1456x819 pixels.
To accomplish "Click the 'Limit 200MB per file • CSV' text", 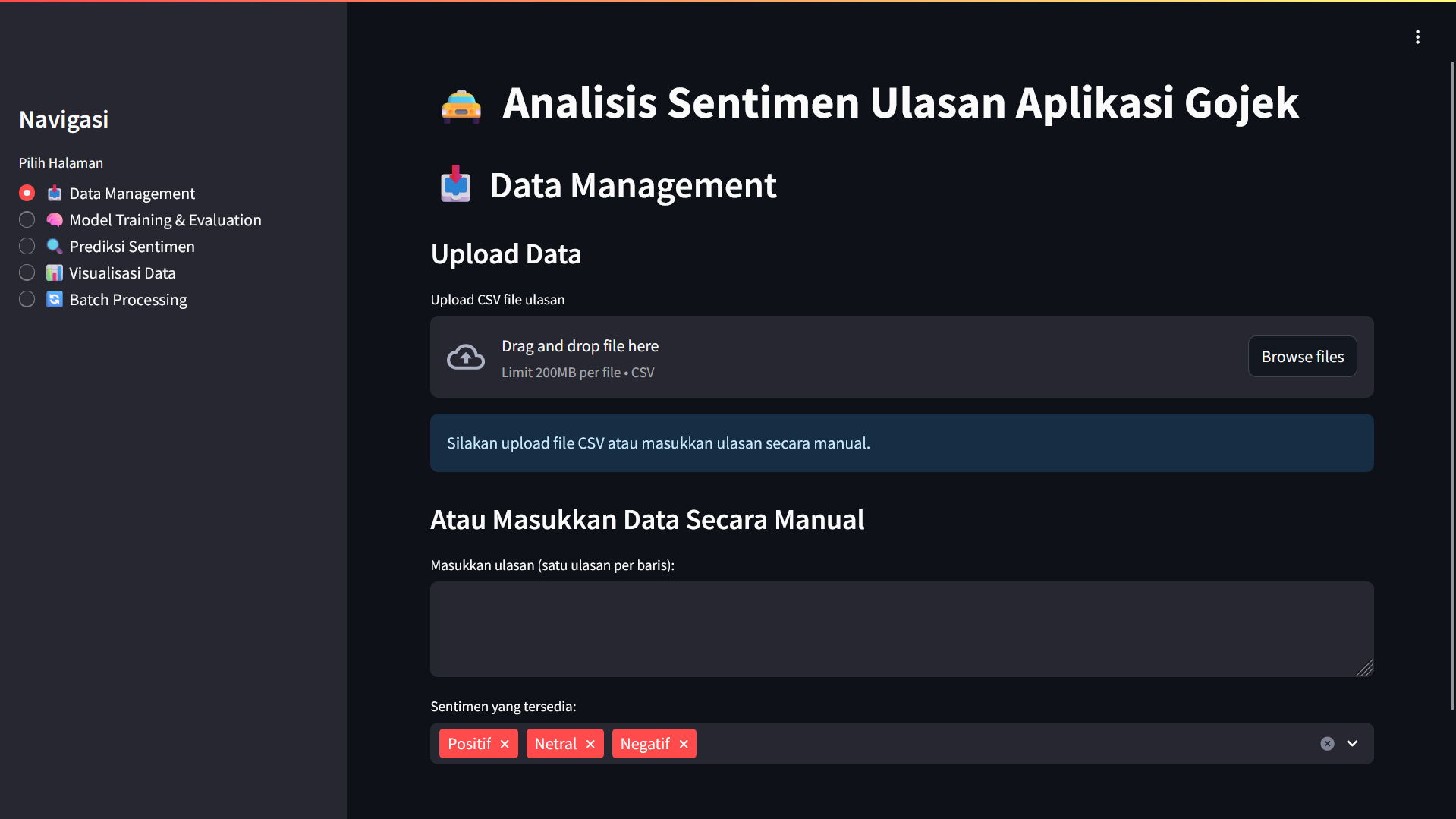I will tap(577, 373).
